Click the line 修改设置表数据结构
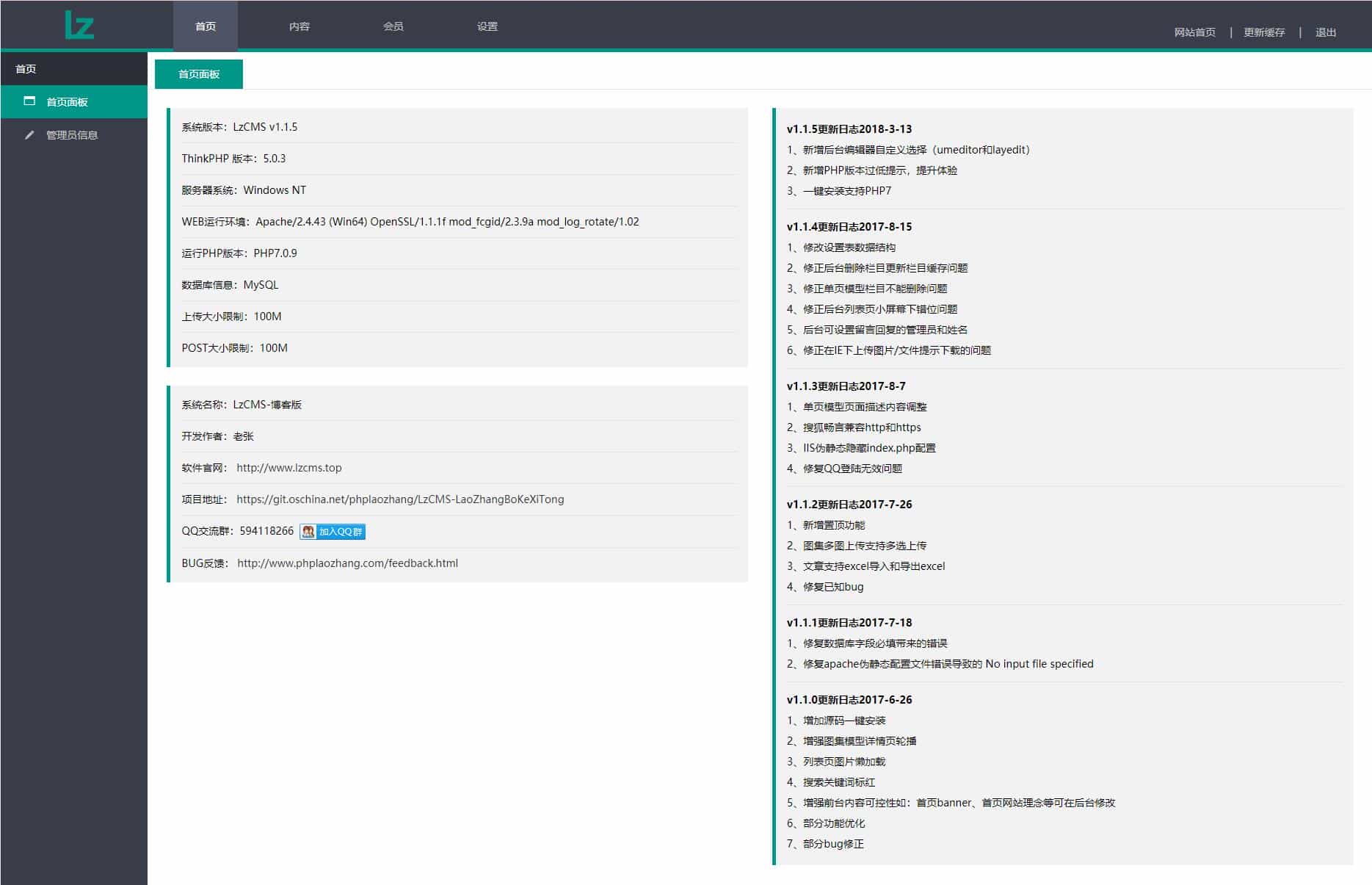 [x=841, y=248]
